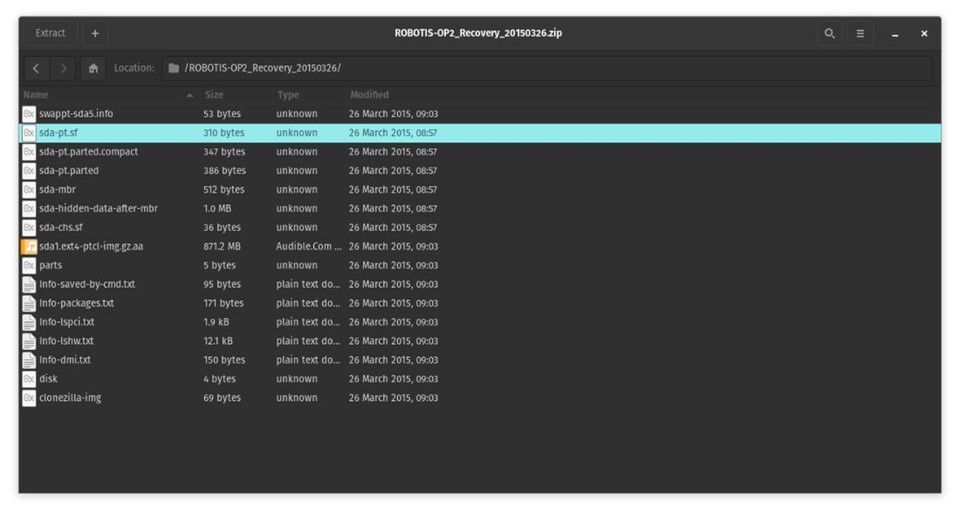Click the Location path input field
Viewport: 960px width, 514px height.
(548, 68)
